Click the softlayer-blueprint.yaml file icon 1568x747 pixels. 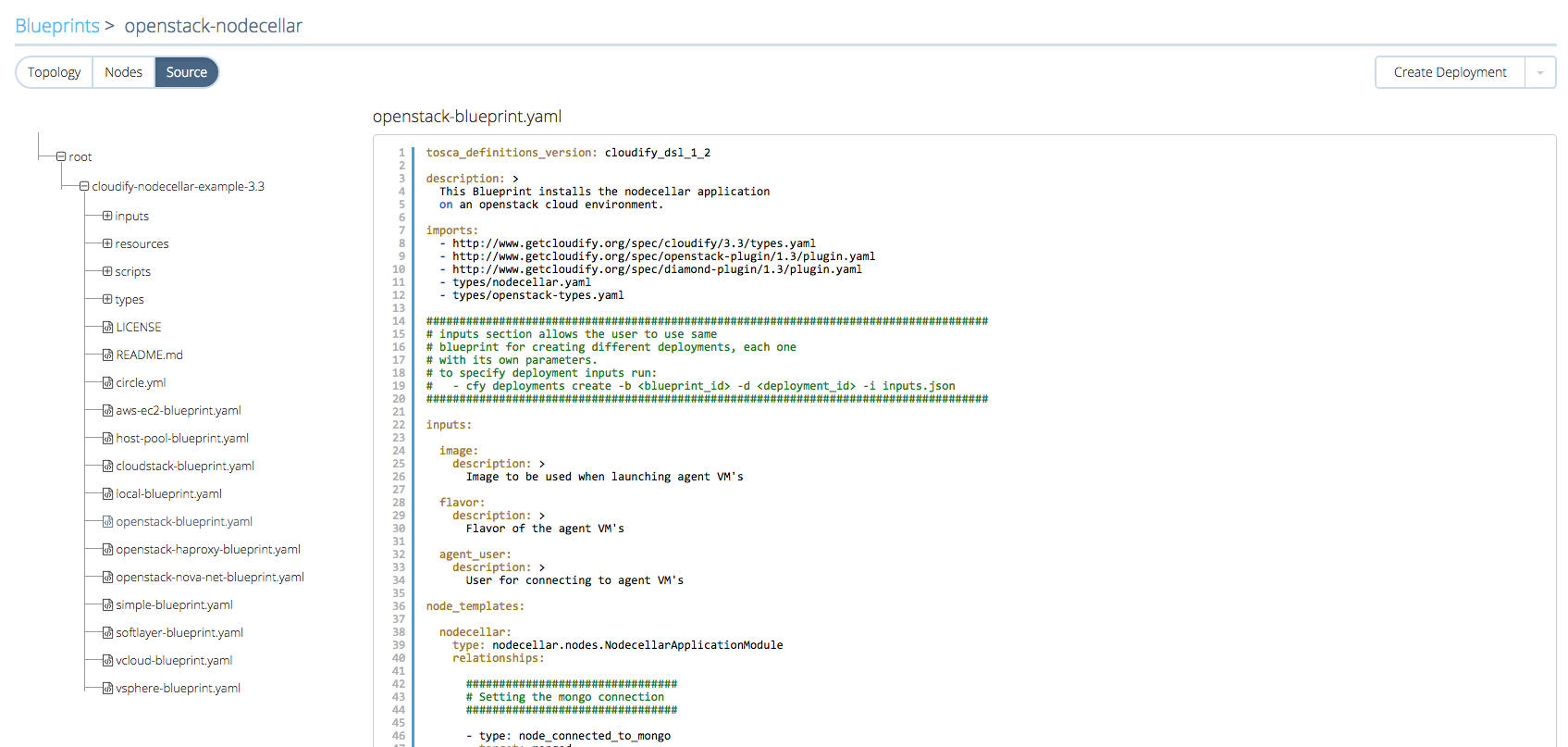pos(107,633)
